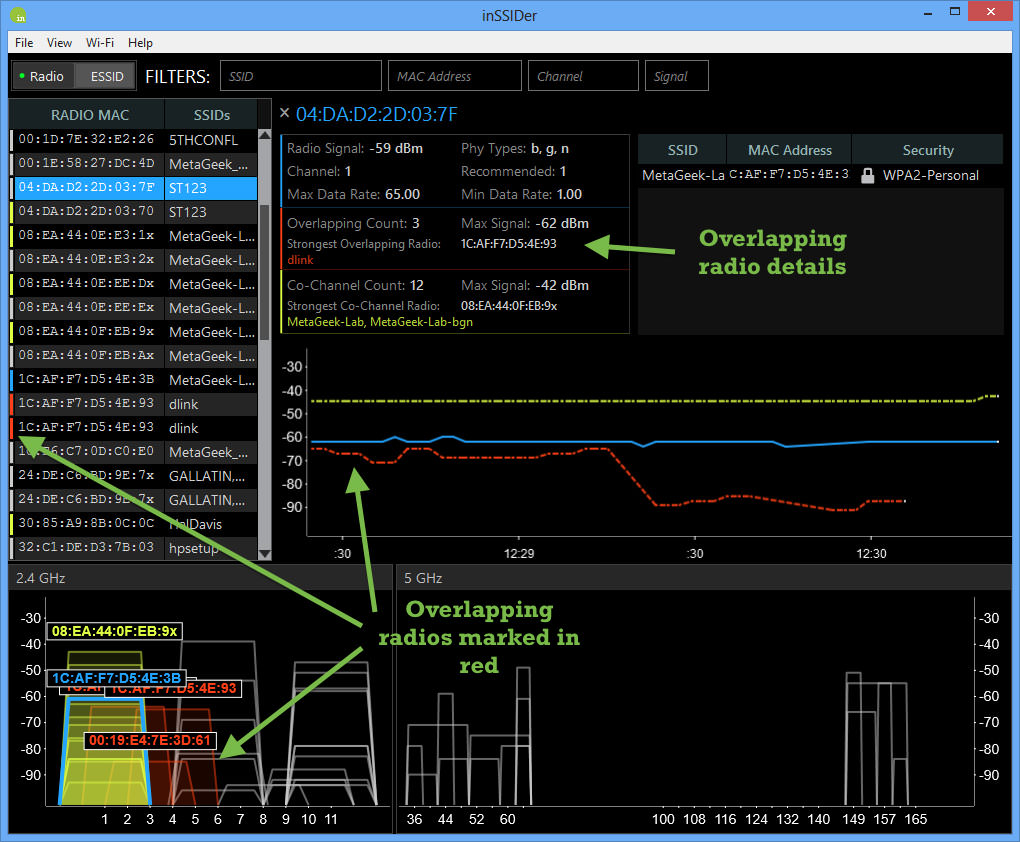Click the inSSIDer app icon in title bar
The height and width of the screenshot is (842, 1020).
[19, 15]
